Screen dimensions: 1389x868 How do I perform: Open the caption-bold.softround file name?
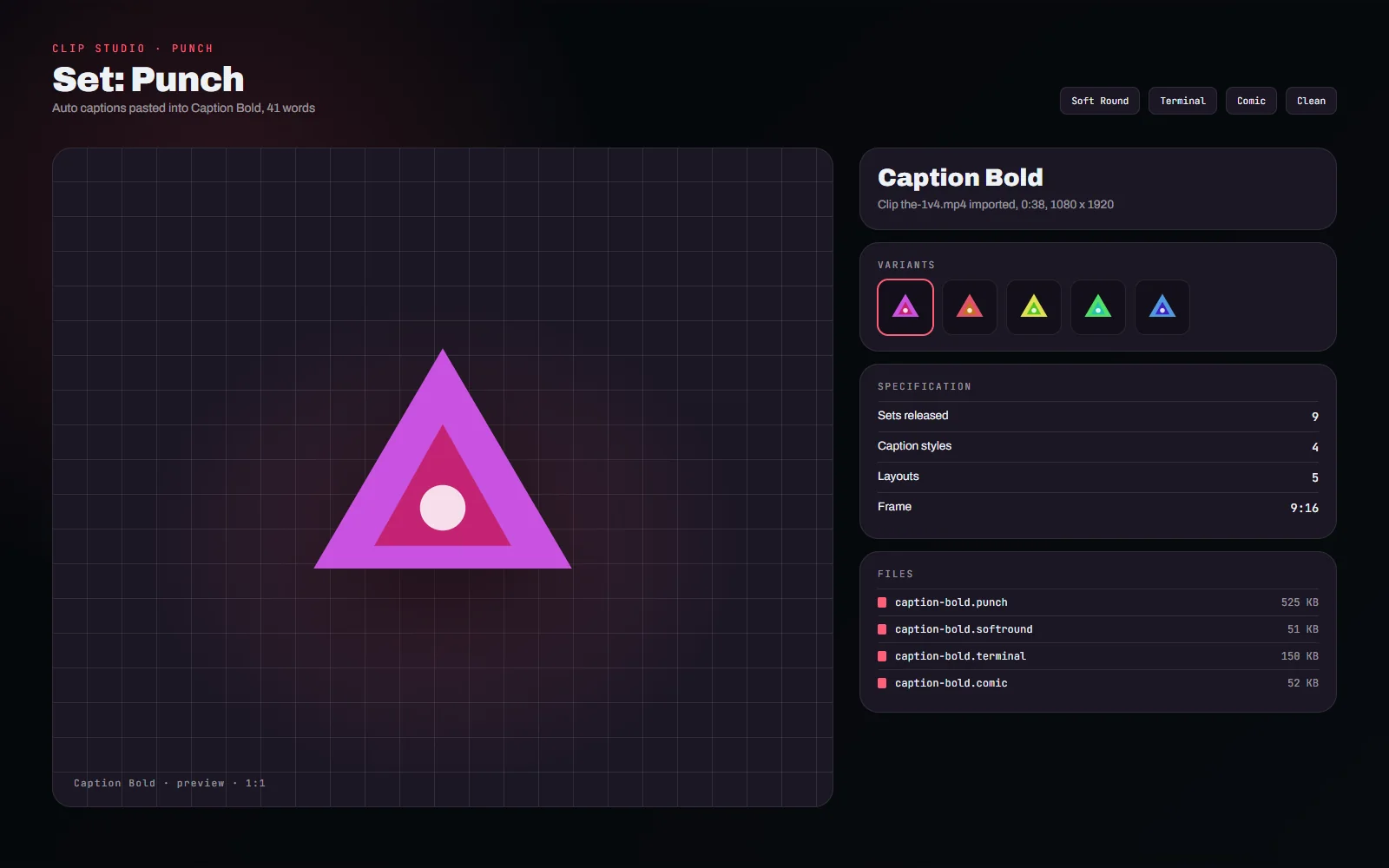(964, 629)
